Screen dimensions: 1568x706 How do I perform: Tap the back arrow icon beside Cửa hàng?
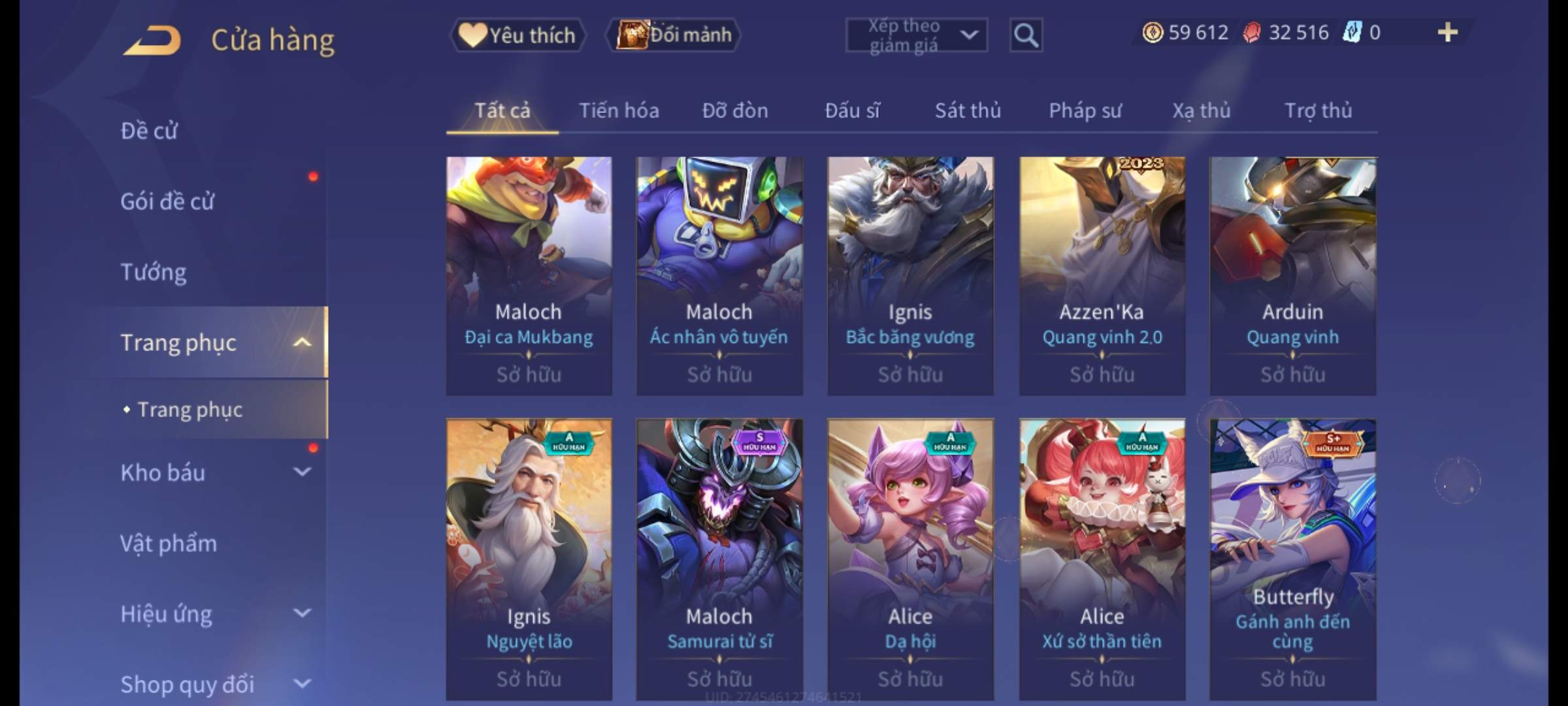click(152, 41)
